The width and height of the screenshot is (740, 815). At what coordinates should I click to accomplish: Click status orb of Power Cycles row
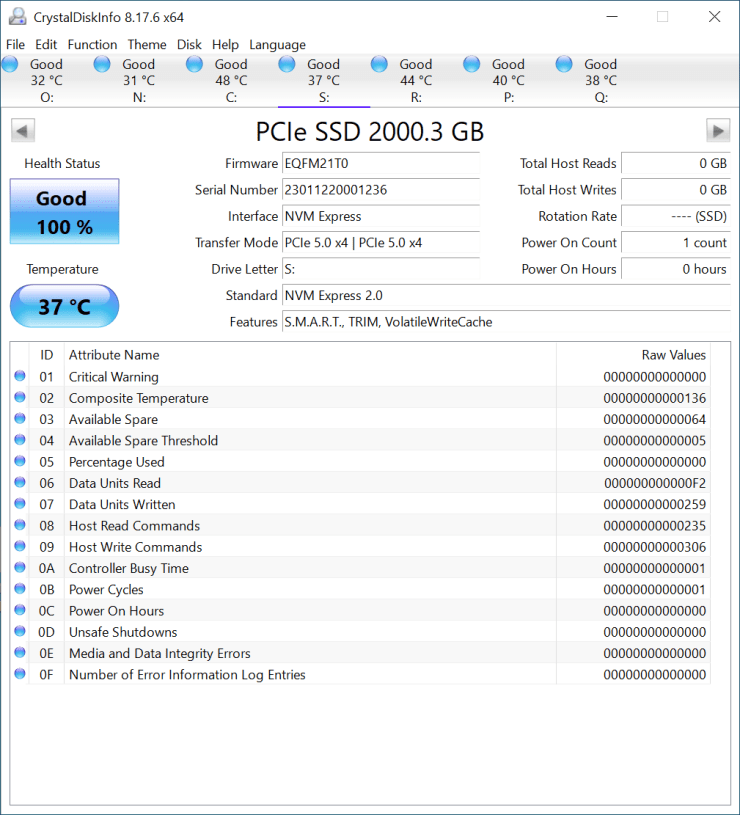pos(20,589)
